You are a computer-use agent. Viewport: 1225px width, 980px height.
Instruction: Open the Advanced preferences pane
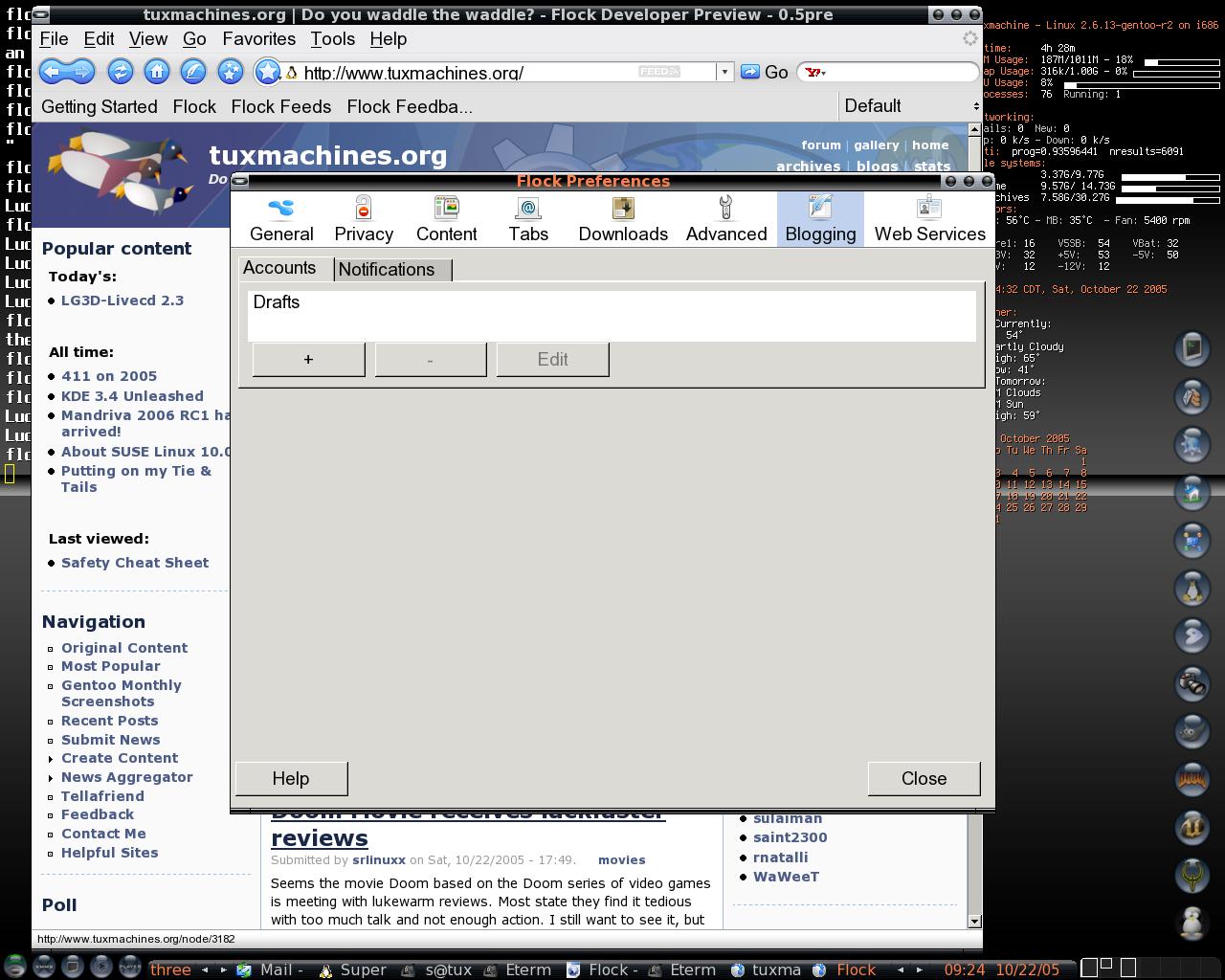[726, 219]
